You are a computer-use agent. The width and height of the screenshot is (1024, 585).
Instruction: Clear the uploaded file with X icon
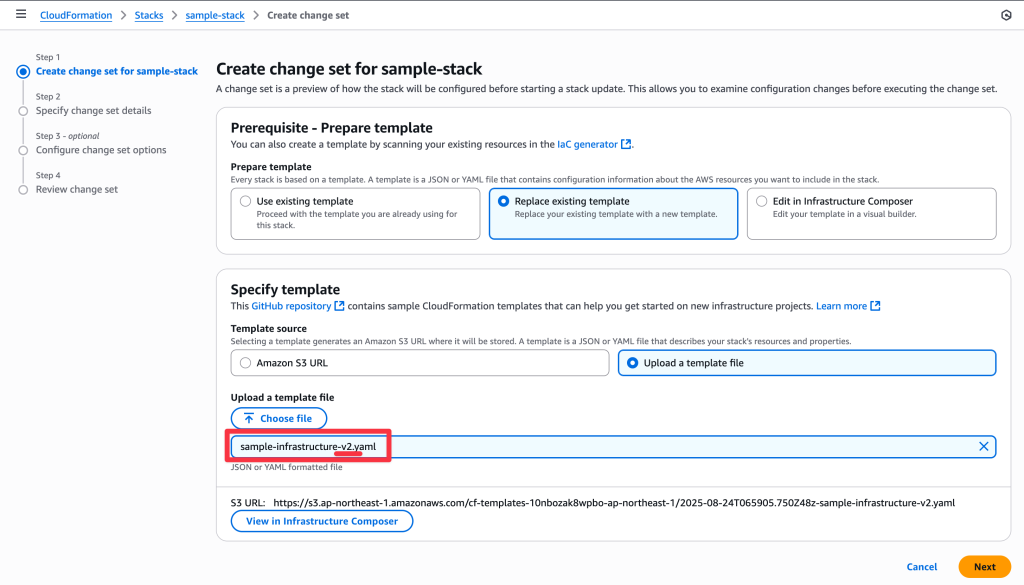984,447
